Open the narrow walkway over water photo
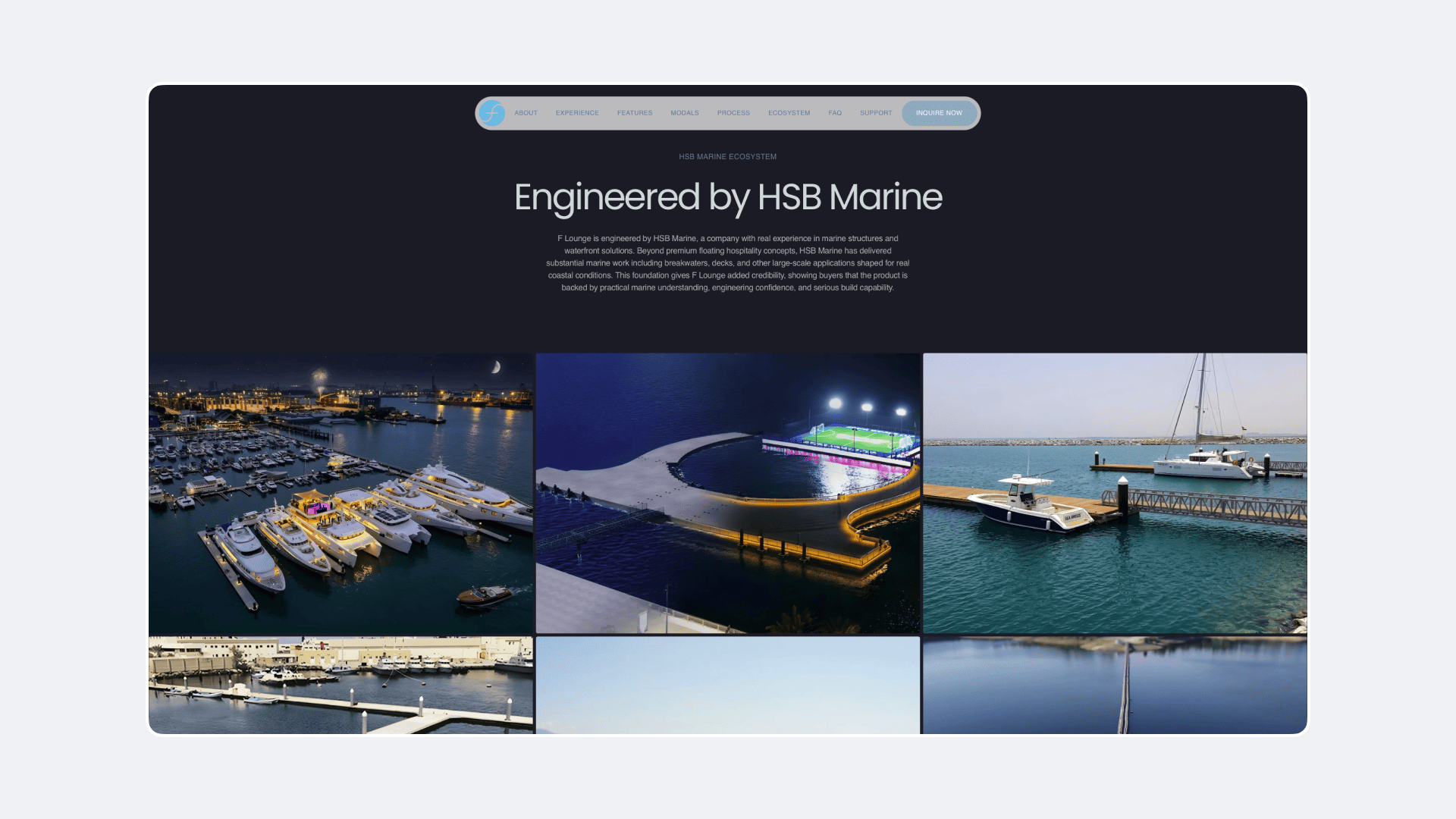This screenshot has height=819, width=1456. (x=1115, y=685)
